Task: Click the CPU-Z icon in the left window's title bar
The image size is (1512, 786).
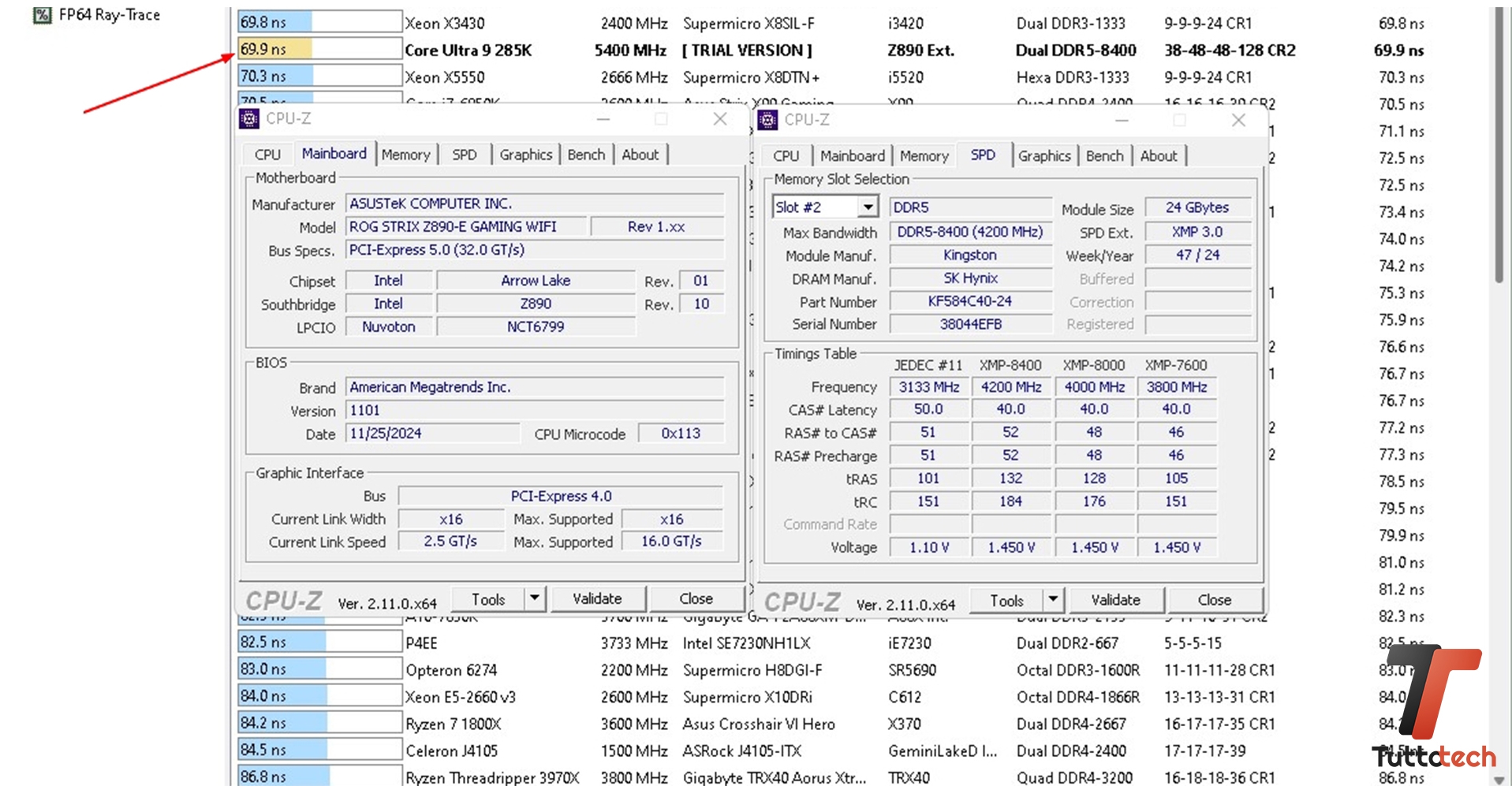Action: pos(251,119)
